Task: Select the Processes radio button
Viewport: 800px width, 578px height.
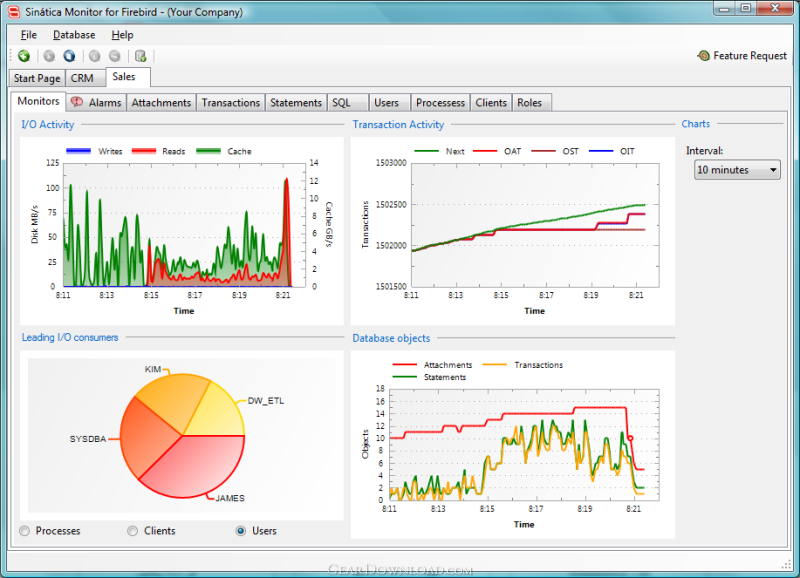Action: pyautogui.click(x=24, y=531)
